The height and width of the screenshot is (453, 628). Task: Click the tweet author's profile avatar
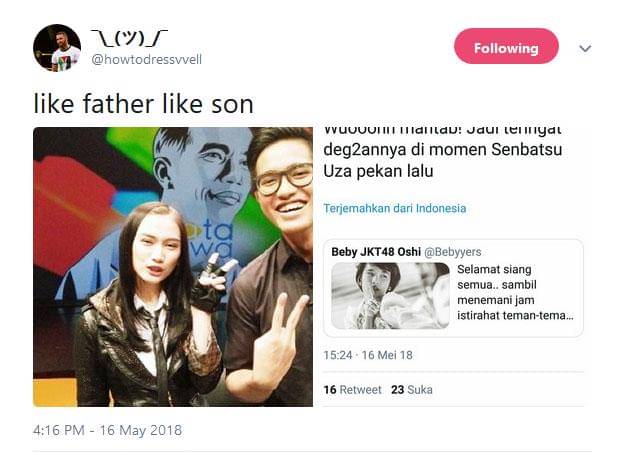(x=57, y=48)
